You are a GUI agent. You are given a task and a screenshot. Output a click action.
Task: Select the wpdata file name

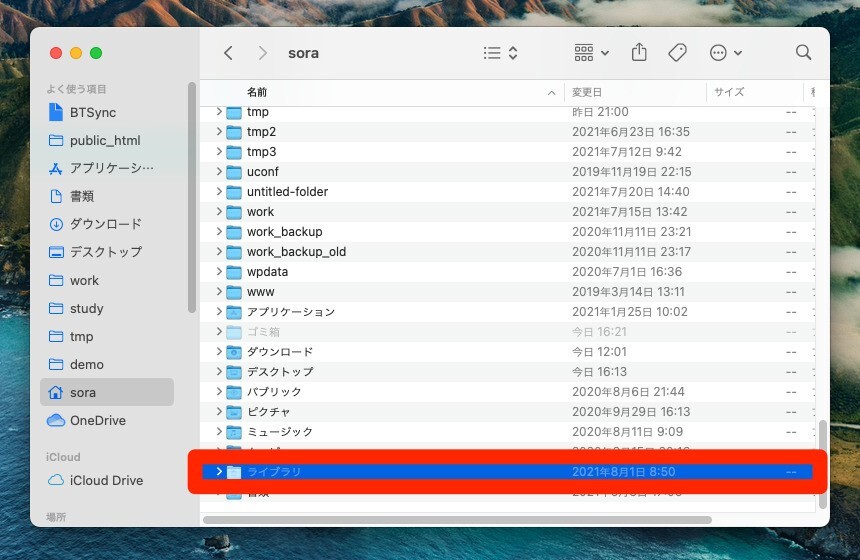[267, 272]
